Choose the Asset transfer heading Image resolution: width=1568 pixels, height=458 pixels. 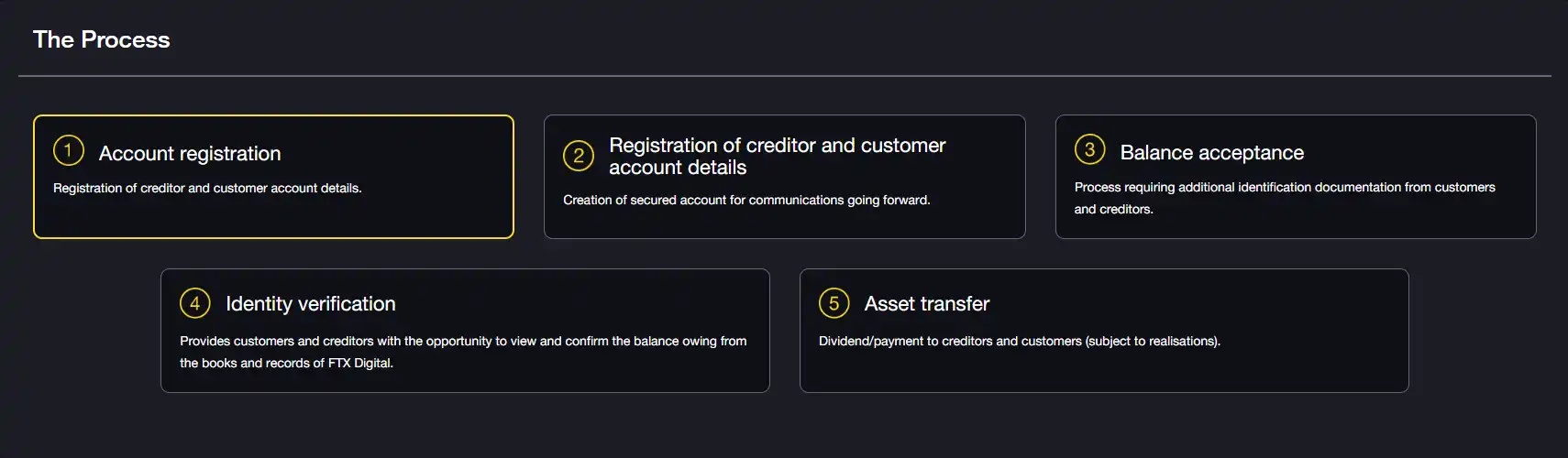tap(926, 304)
